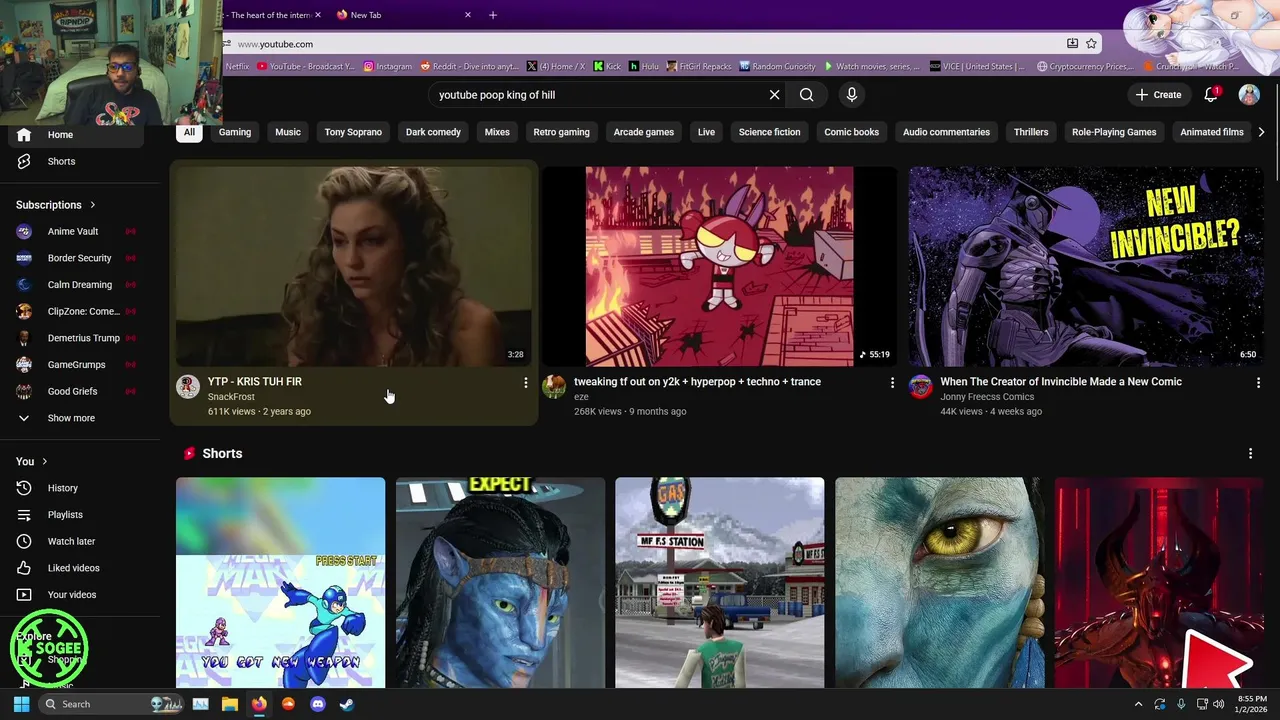This screenshot has height=720, width=1280.
Task: Open YouTube notifications bell
Action: tap(1211, 94)
